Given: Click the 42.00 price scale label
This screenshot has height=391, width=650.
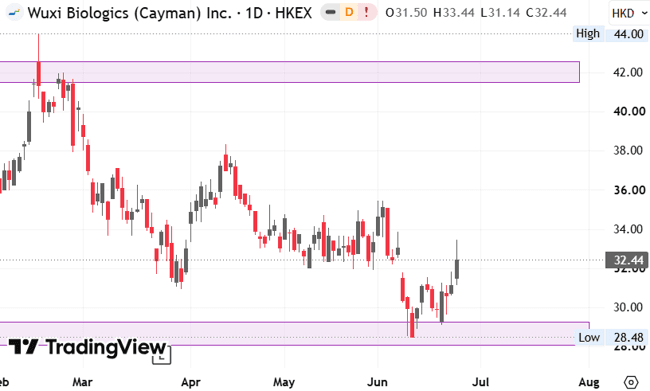Looking at the screenshot, I should 628,72.
